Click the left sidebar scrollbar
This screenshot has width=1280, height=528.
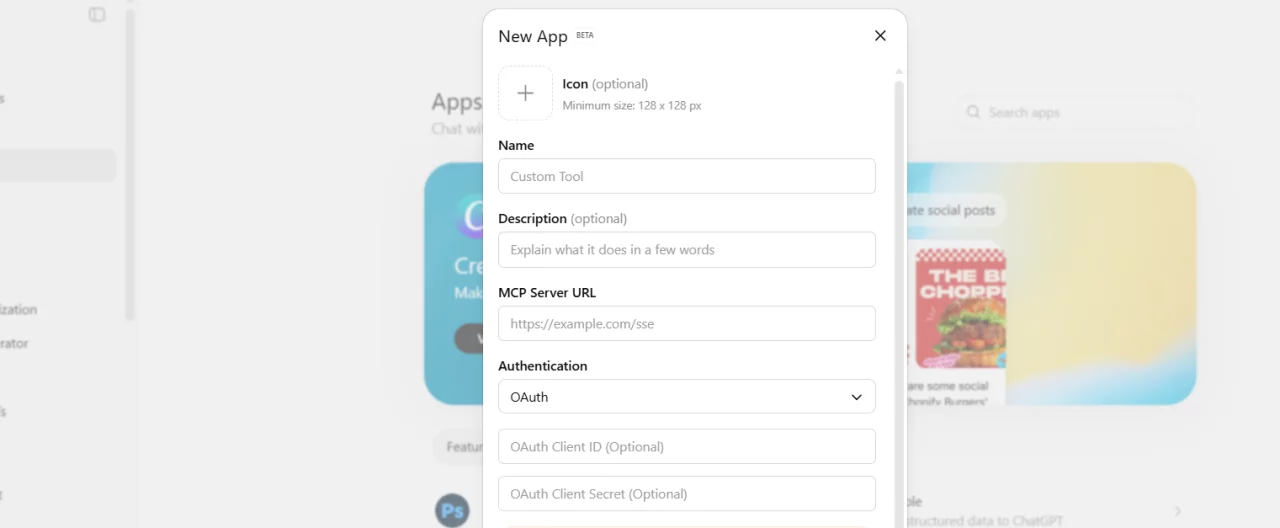(x=129, y=165)
